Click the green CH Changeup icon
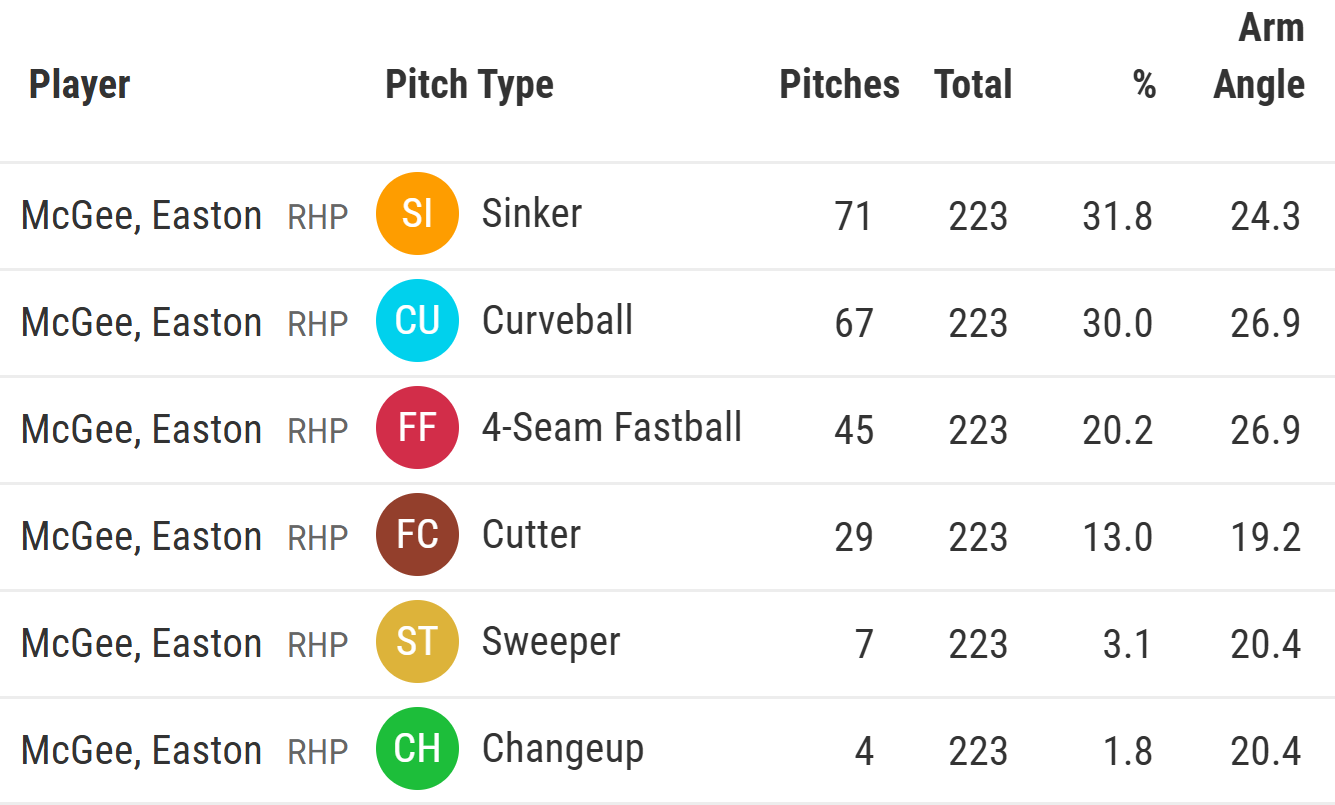Screen dimensions: 1335x805 pyautogui.click(x=417, y=749)
